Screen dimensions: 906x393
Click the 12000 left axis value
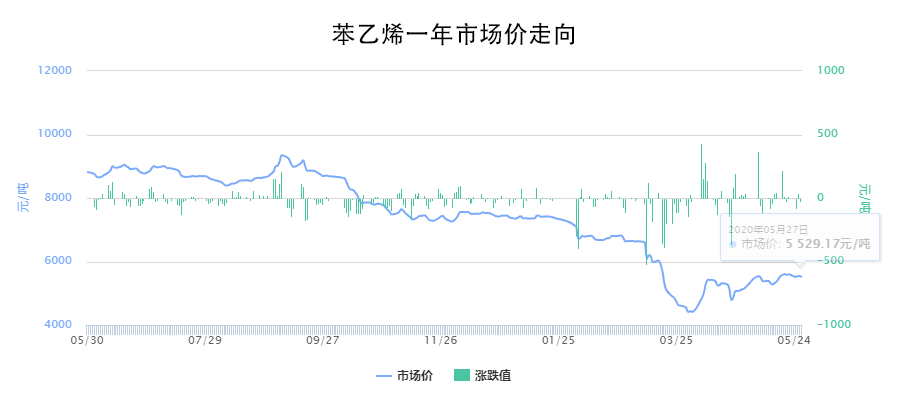[54, 71]
